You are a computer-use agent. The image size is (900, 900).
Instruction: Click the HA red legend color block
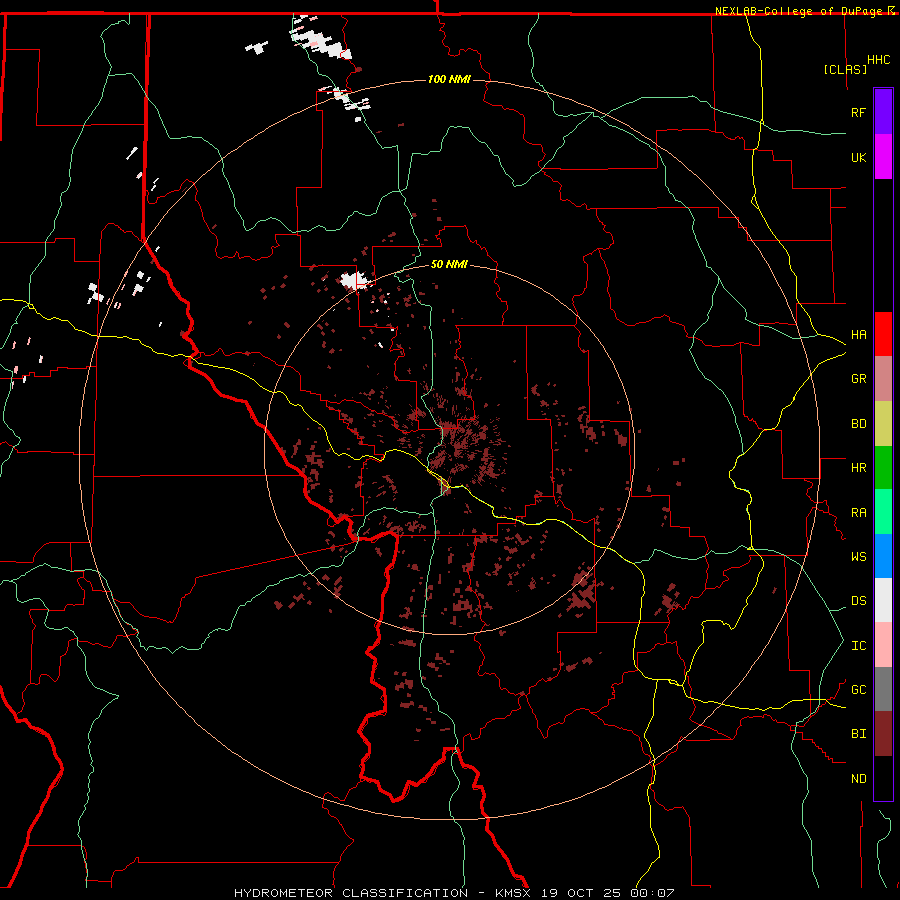click(883, 334)
